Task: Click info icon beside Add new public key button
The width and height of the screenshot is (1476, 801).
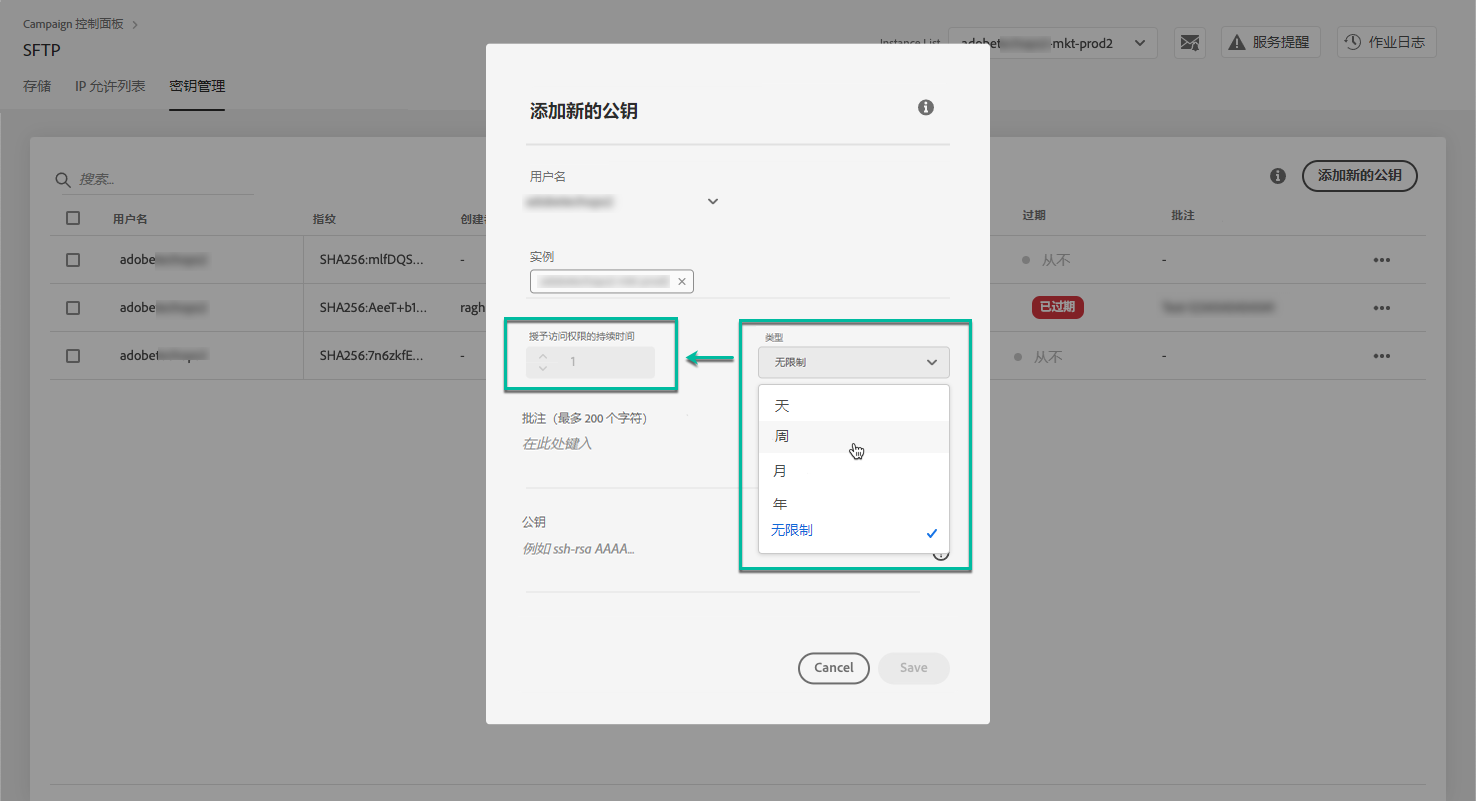Action: [x=1278, y=175]
